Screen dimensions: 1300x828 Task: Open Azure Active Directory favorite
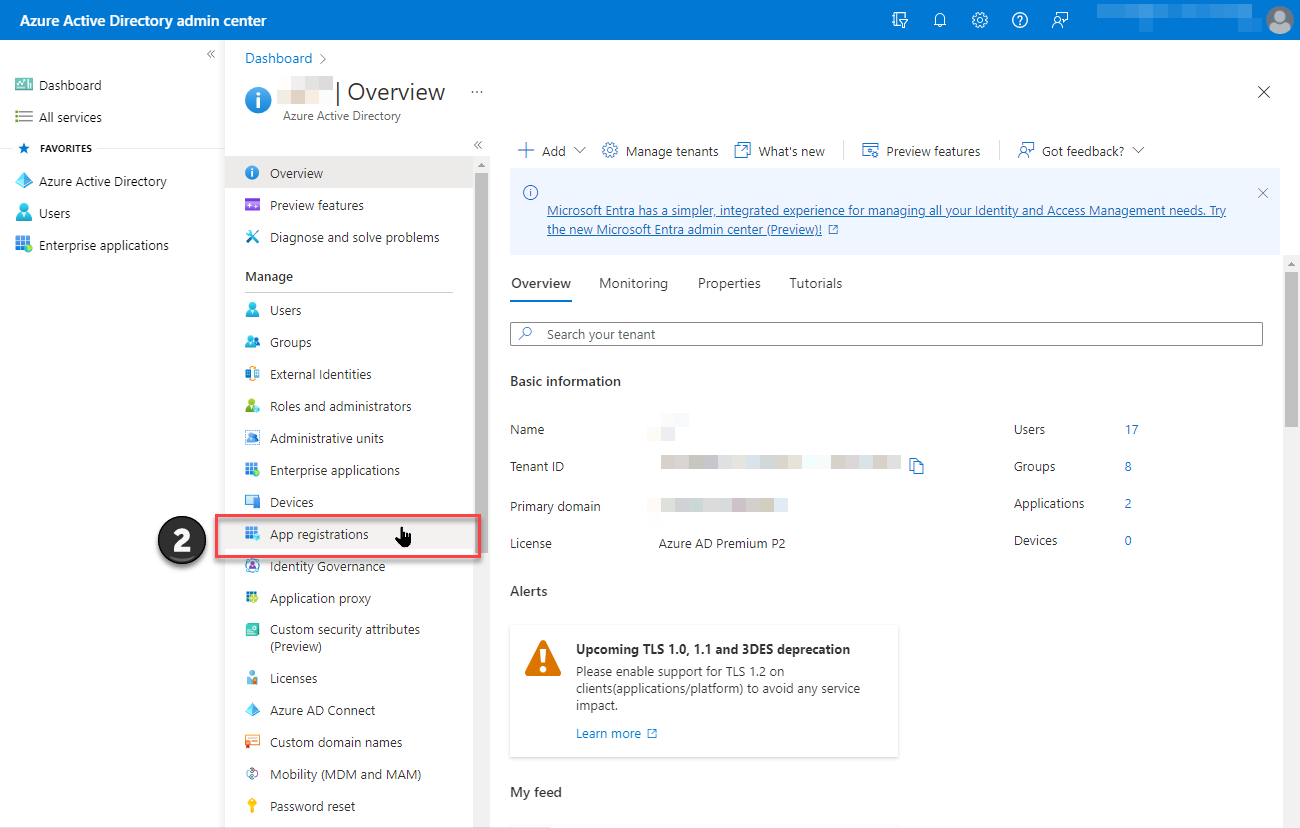point(90,181)
